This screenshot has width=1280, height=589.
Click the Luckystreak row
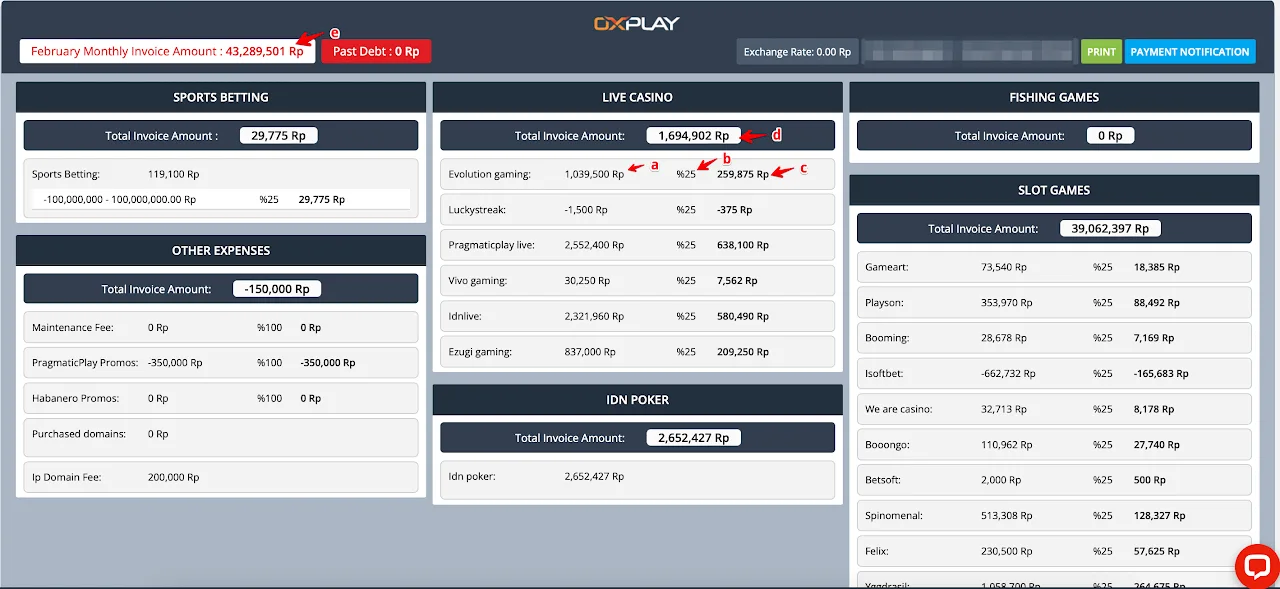coord(637,210)
